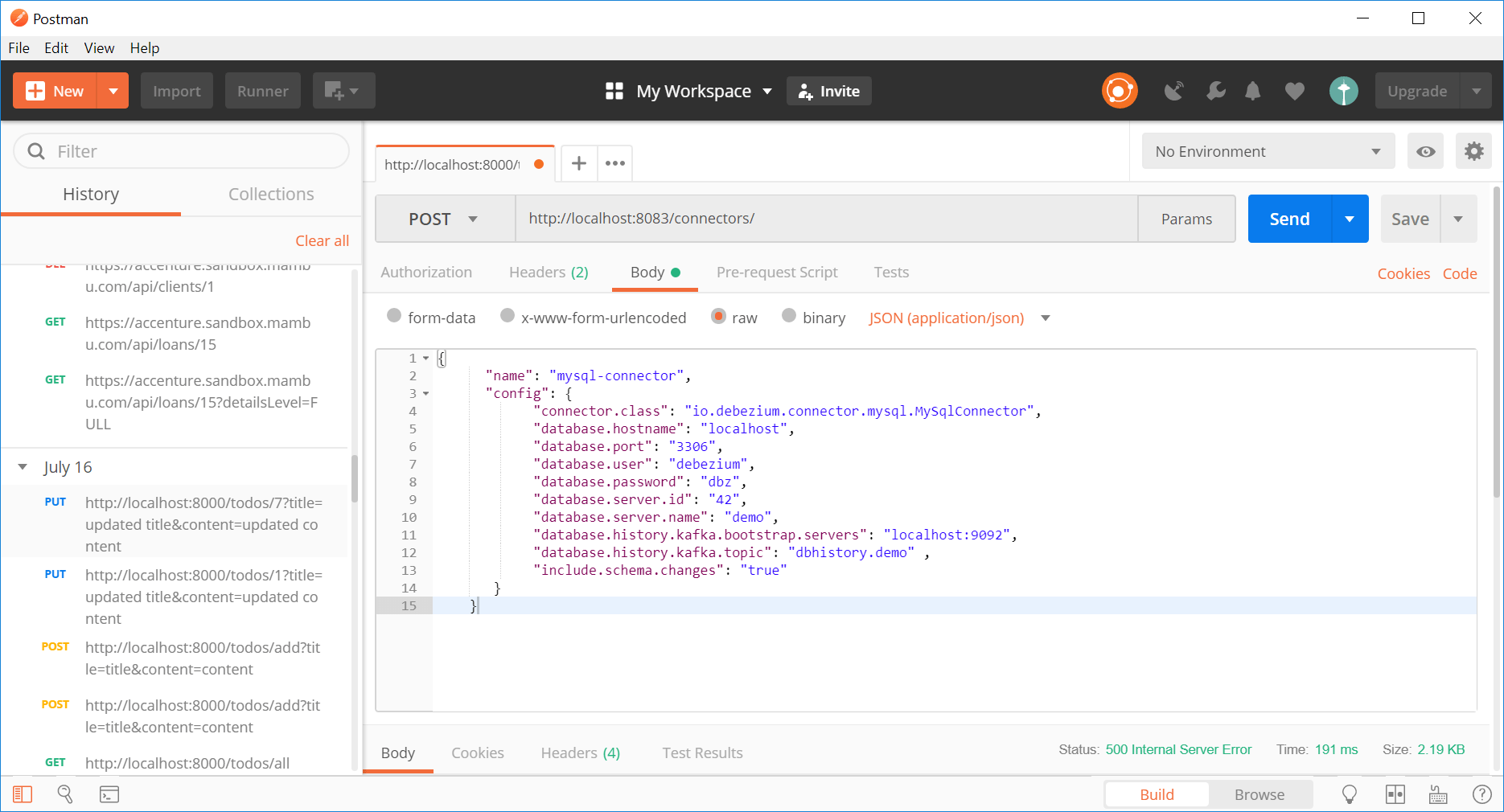
Task: Click the heart icon in the header
Action: pos(1294,91)
